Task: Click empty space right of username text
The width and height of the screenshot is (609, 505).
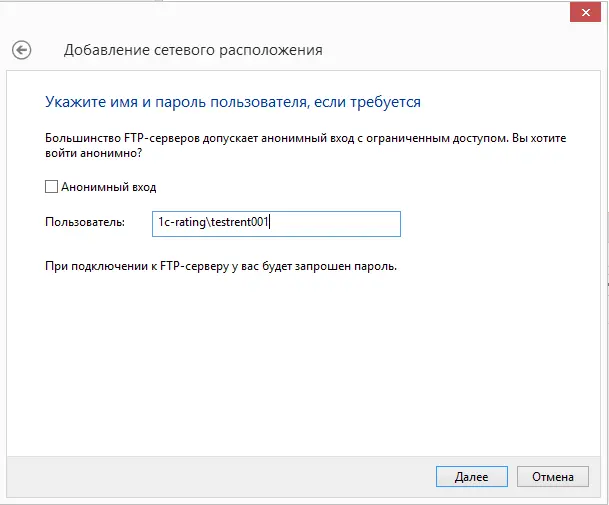Action: pyautogui.click(x=334, y=224)
